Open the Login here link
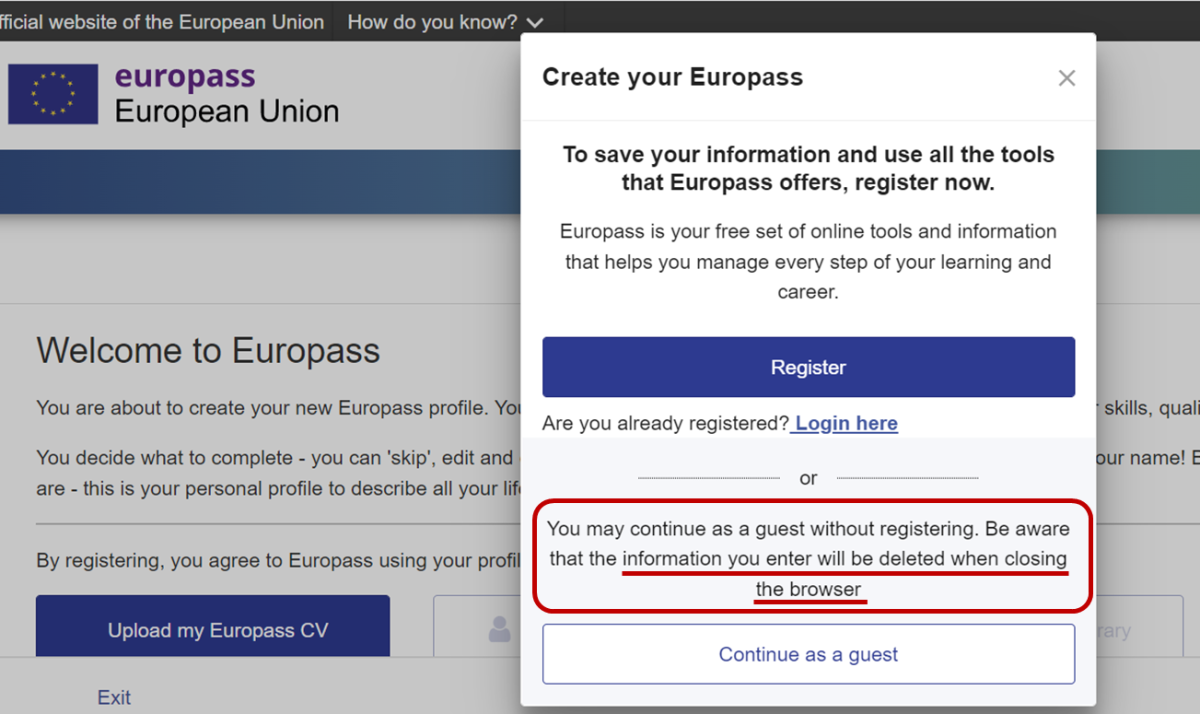 click(845, 423)
